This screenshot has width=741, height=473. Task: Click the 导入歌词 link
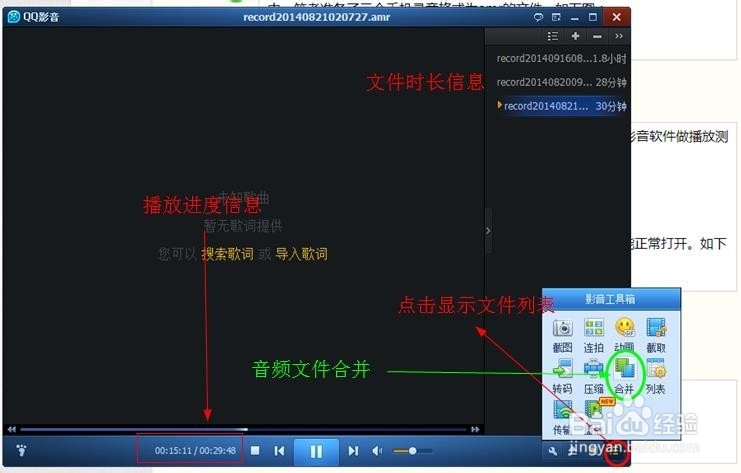[x=301, y=254]
